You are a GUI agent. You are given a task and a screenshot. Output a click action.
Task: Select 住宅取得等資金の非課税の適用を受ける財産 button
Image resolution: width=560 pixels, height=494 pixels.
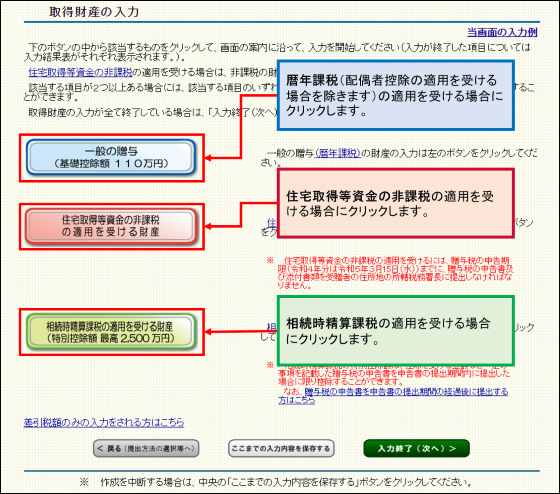click(x=111, y=226)
